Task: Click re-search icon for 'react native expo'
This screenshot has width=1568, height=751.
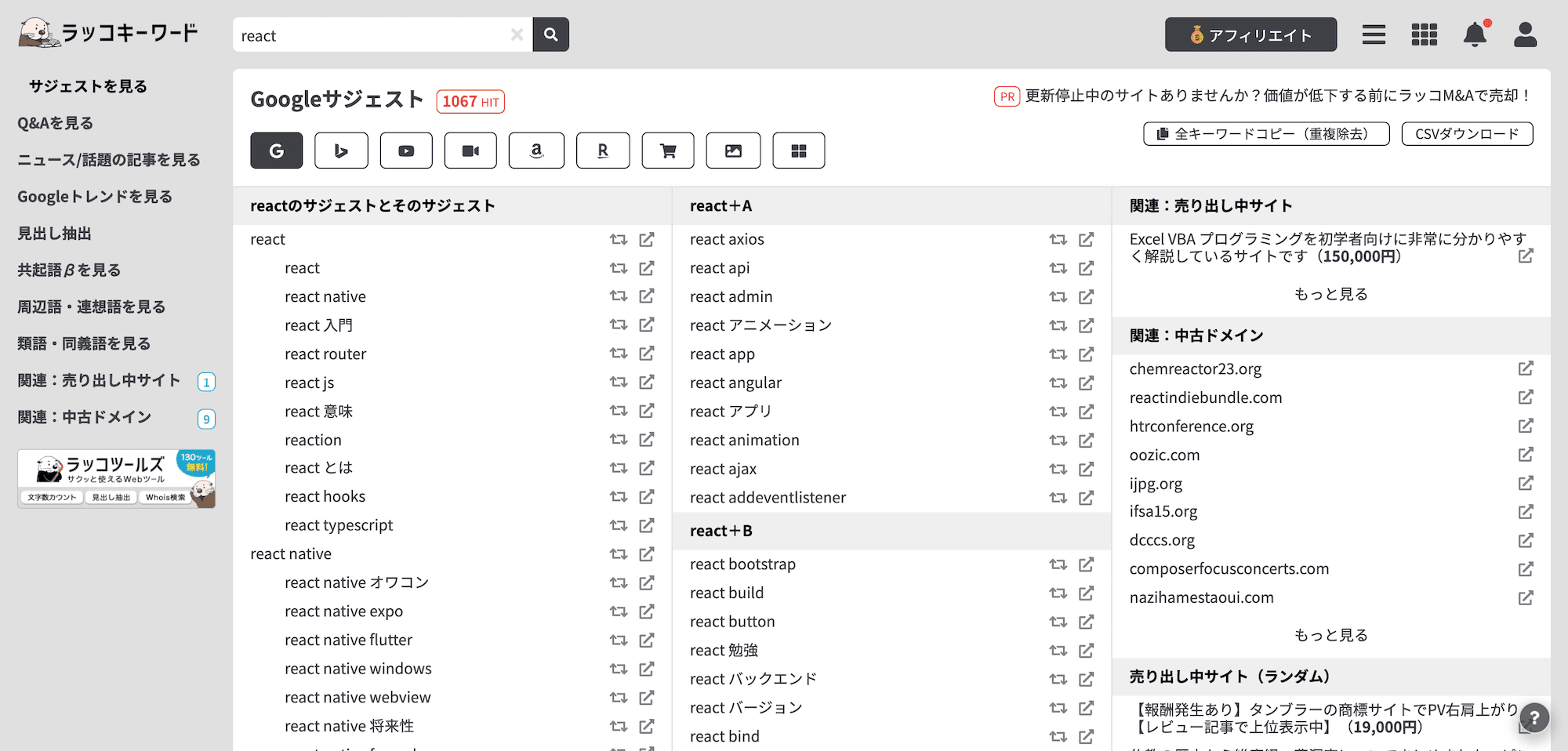Action: (x=619, y=611)
